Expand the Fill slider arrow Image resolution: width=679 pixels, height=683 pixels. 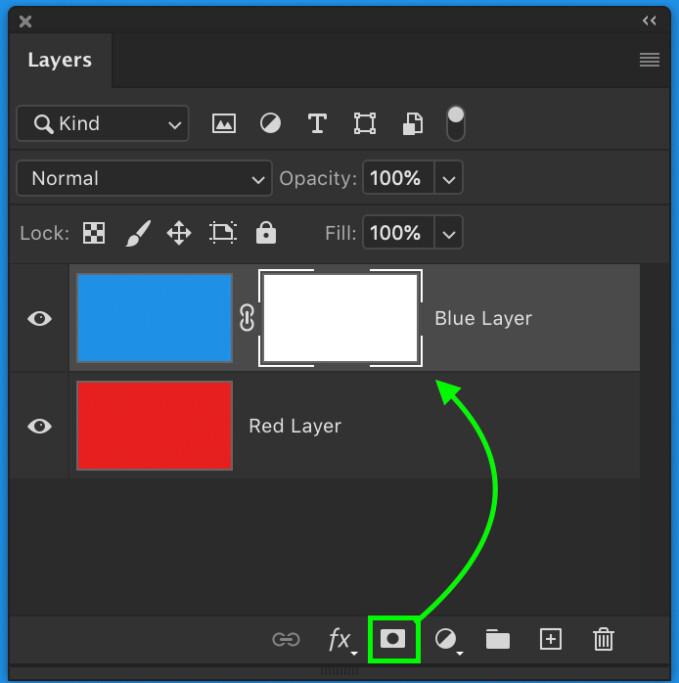coord(449,233)
